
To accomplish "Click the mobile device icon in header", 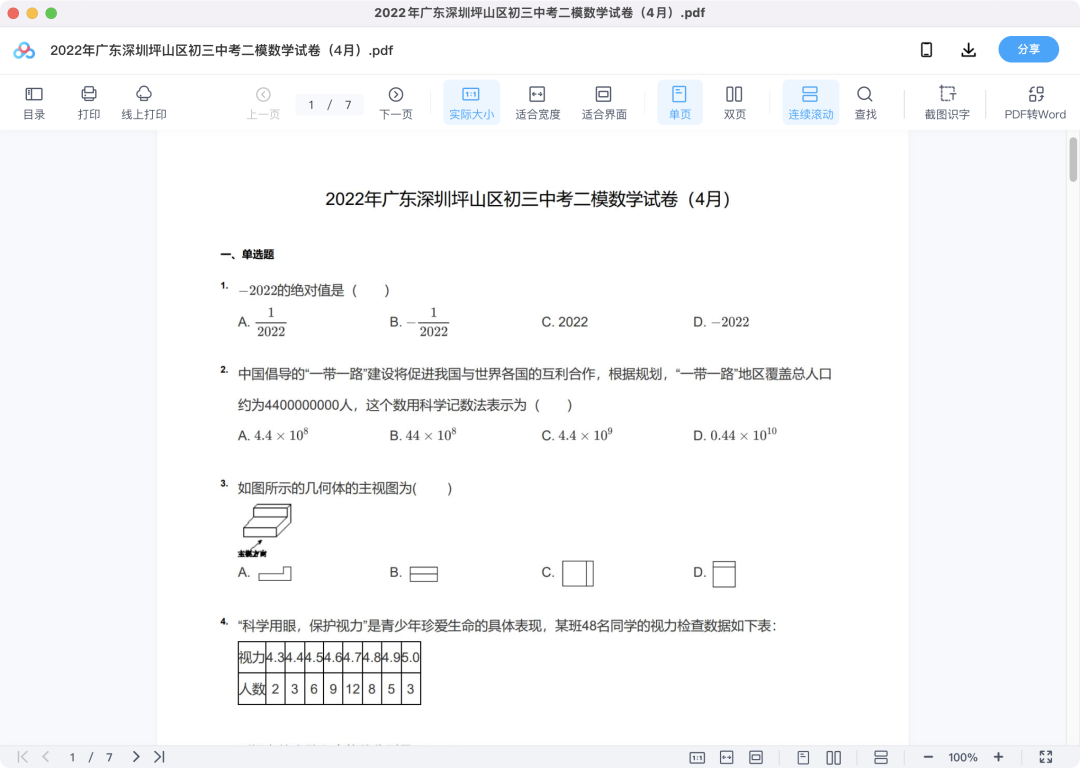I will click(926, 50).
